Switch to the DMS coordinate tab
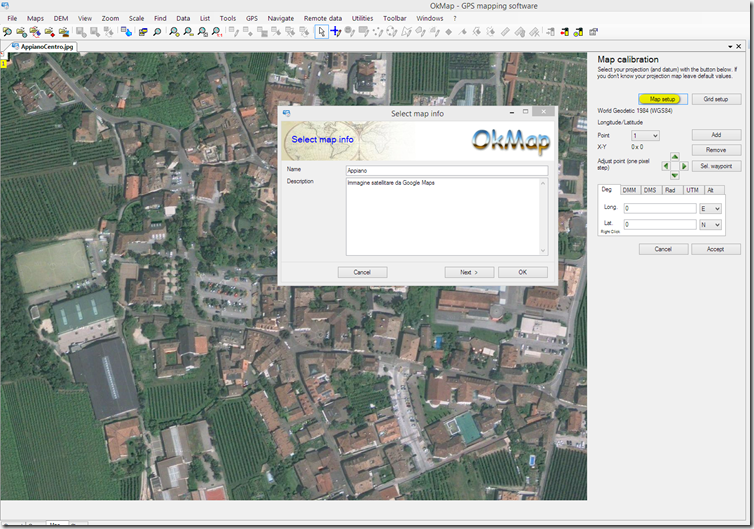 click(x=650, y=190)
